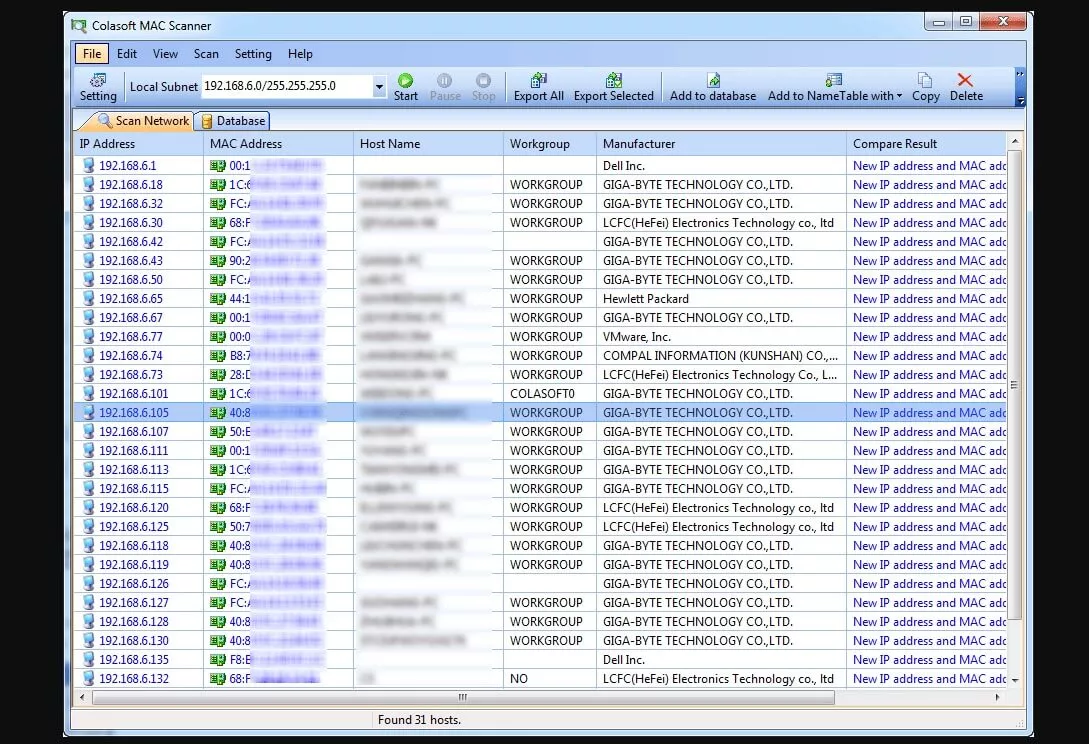
Task: Click the computer icon for 192.168.6.105
Action: pos(88,413)
